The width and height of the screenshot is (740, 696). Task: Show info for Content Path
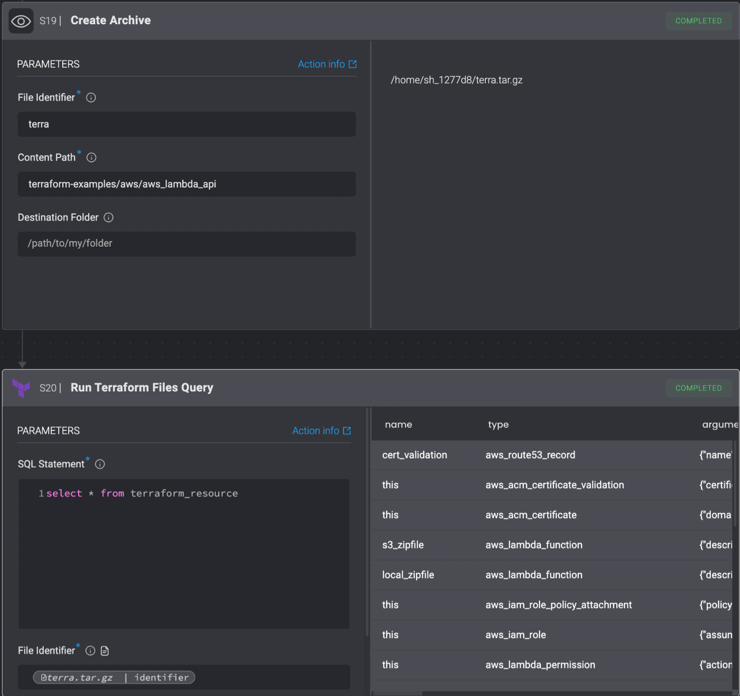(x=92, y=158)
